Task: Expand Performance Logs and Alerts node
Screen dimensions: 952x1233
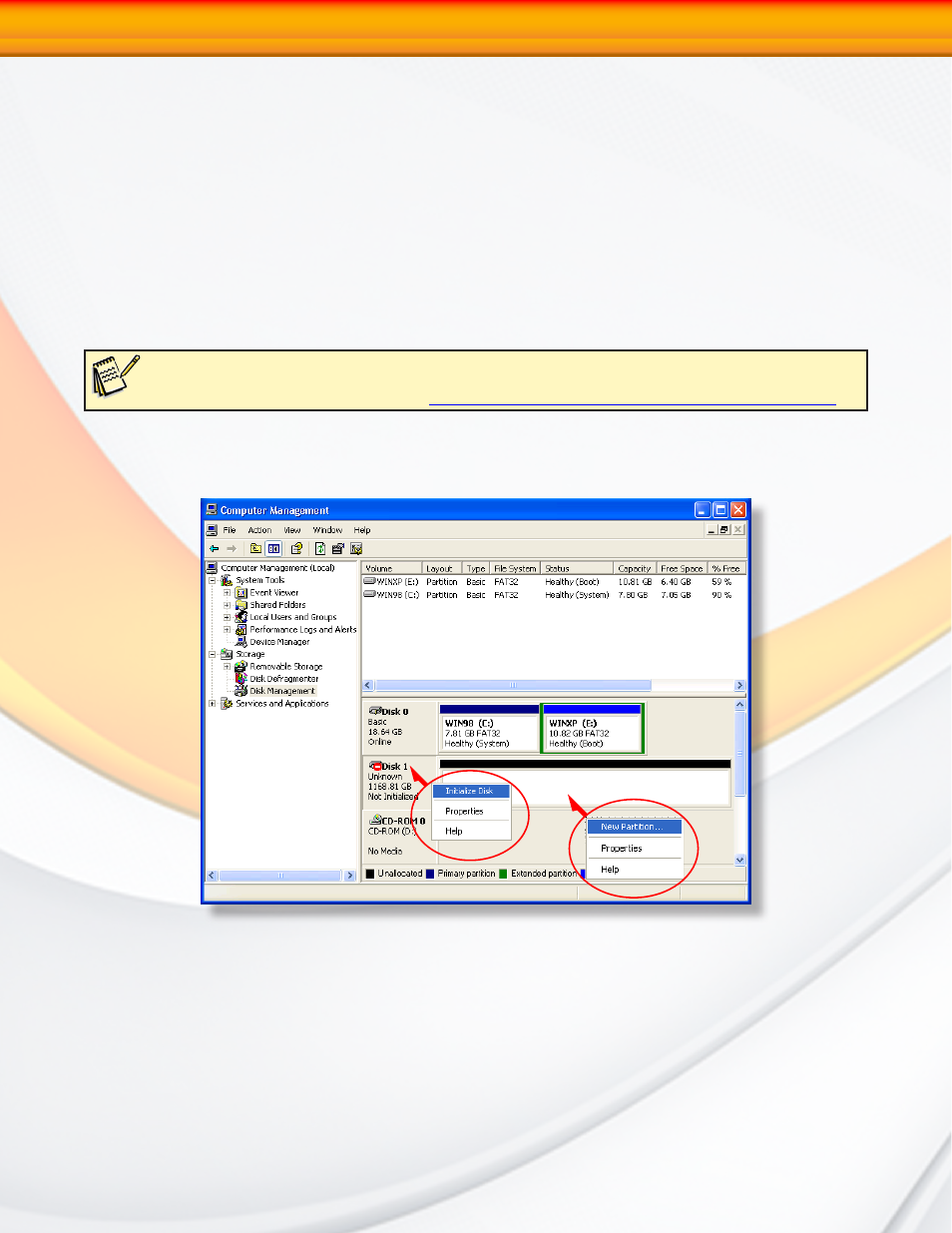Action: (x=227, y=630)
